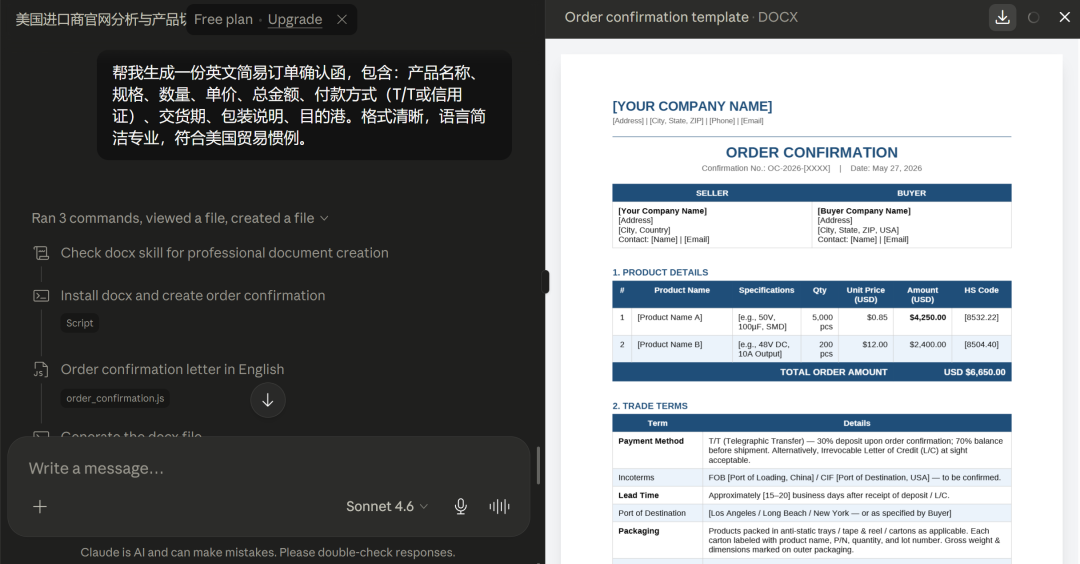Screen dimensions: 1080x564
Task: Click the Lead Time term cell
Action: 657,495
